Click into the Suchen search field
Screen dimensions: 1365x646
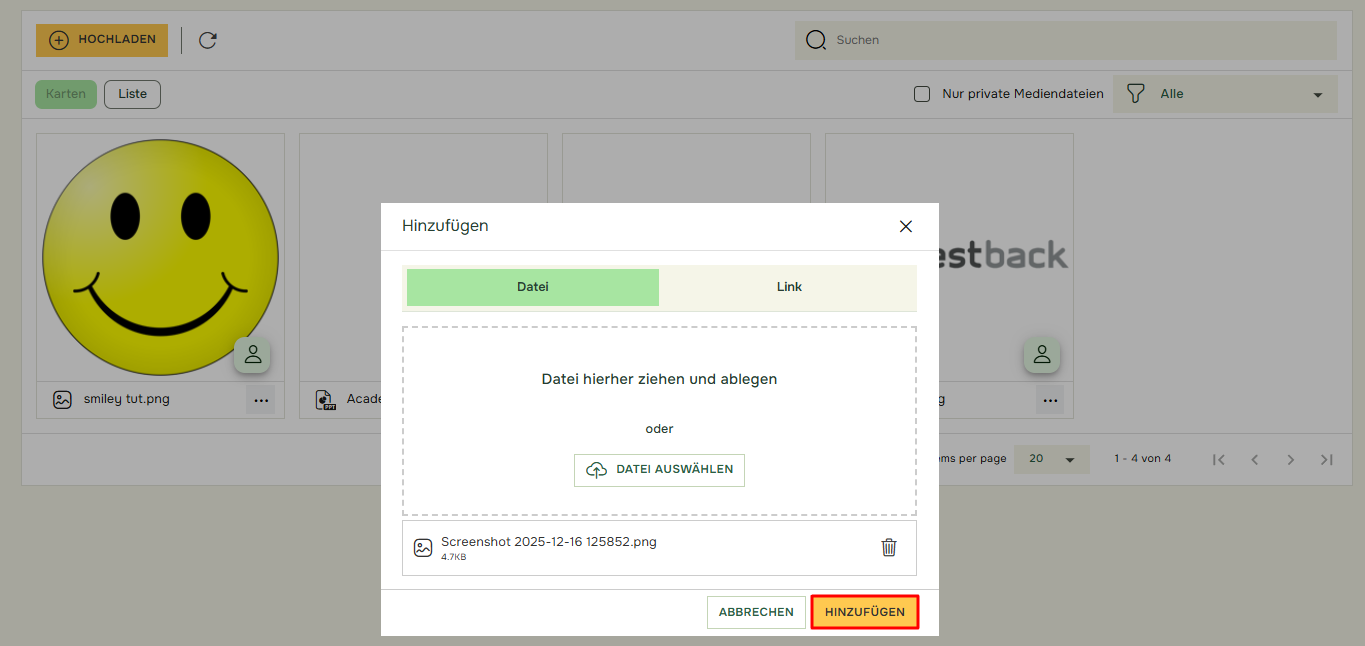tap(1080, 40)
